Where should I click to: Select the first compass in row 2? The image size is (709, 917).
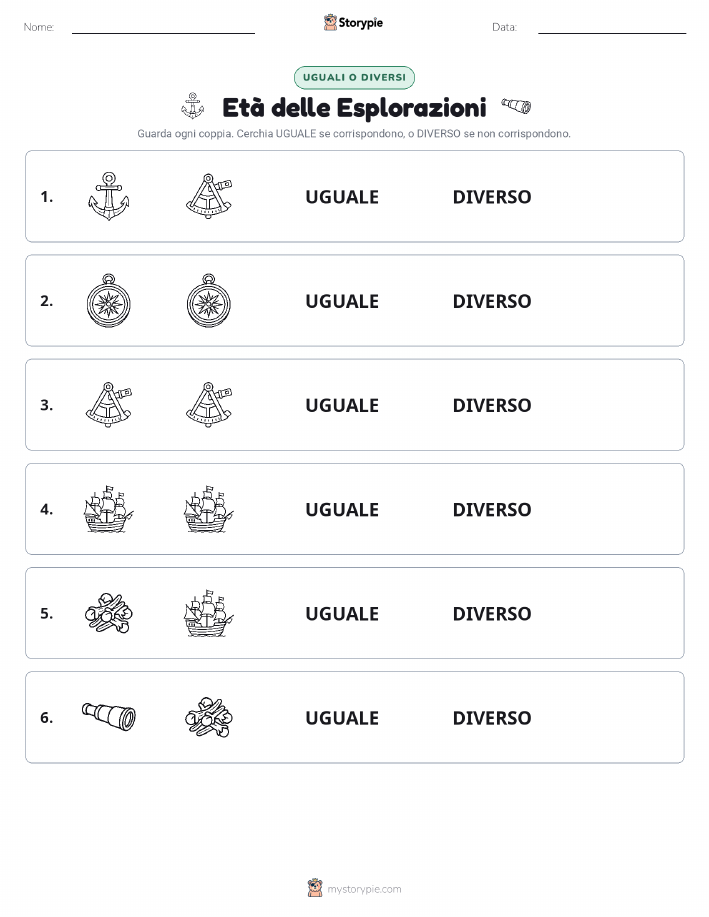(109, 301)
